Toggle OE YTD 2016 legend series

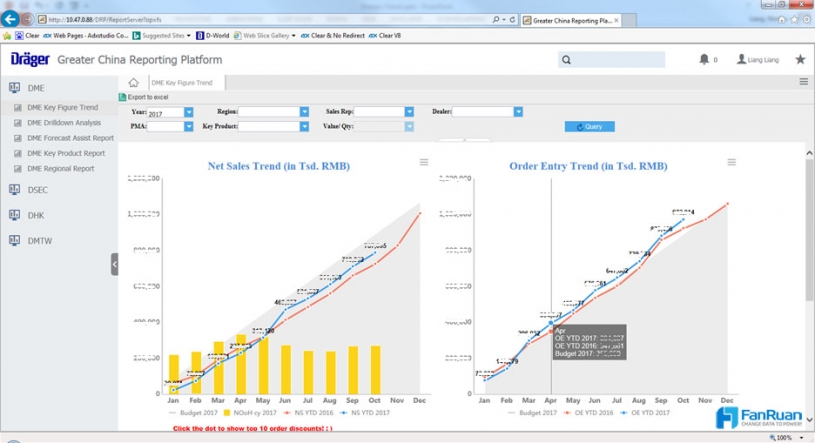coord(588,413)
